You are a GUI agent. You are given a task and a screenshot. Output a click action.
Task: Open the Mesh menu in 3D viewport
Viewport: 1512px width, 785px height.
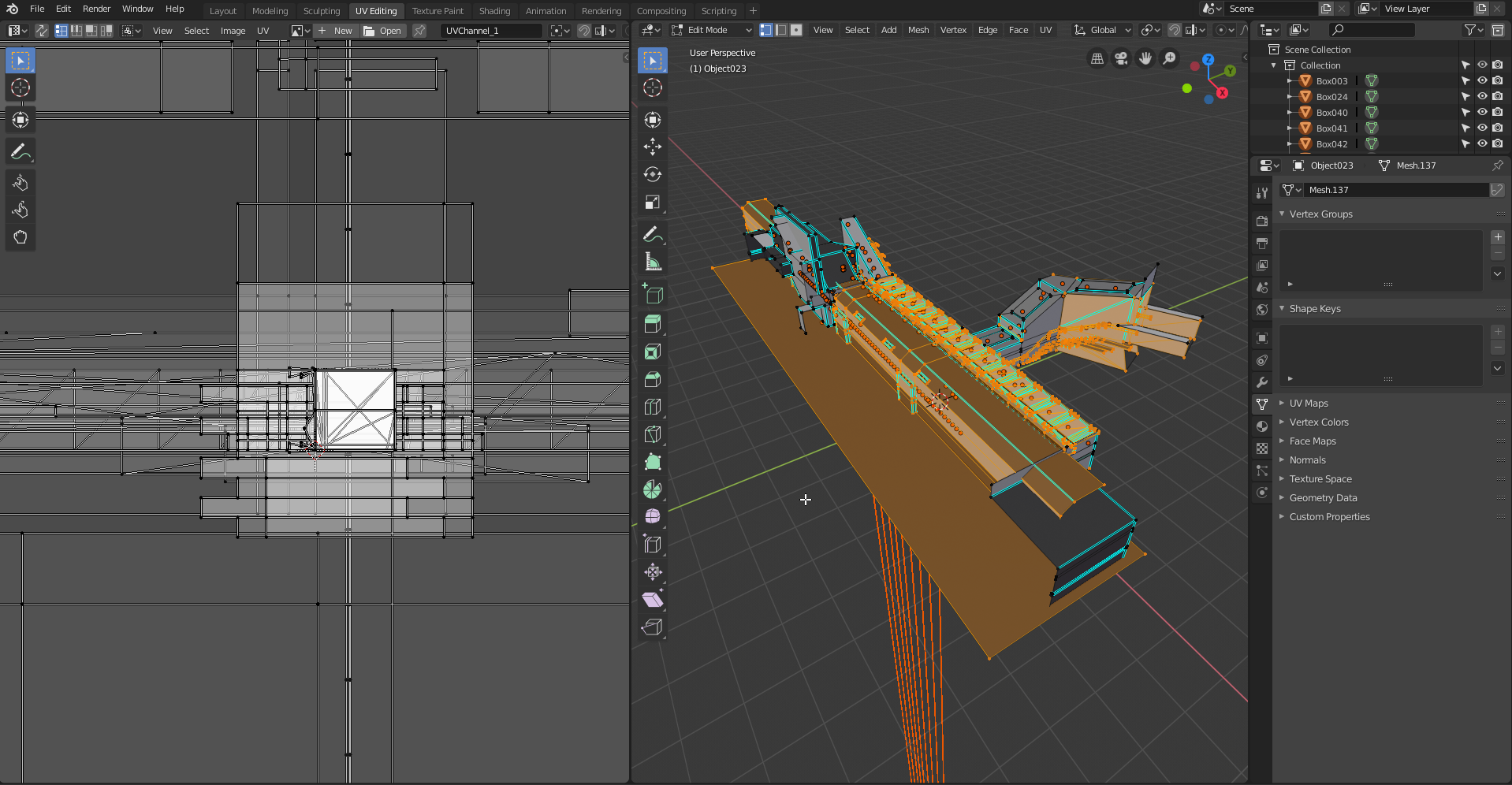[x=918, y=30]
